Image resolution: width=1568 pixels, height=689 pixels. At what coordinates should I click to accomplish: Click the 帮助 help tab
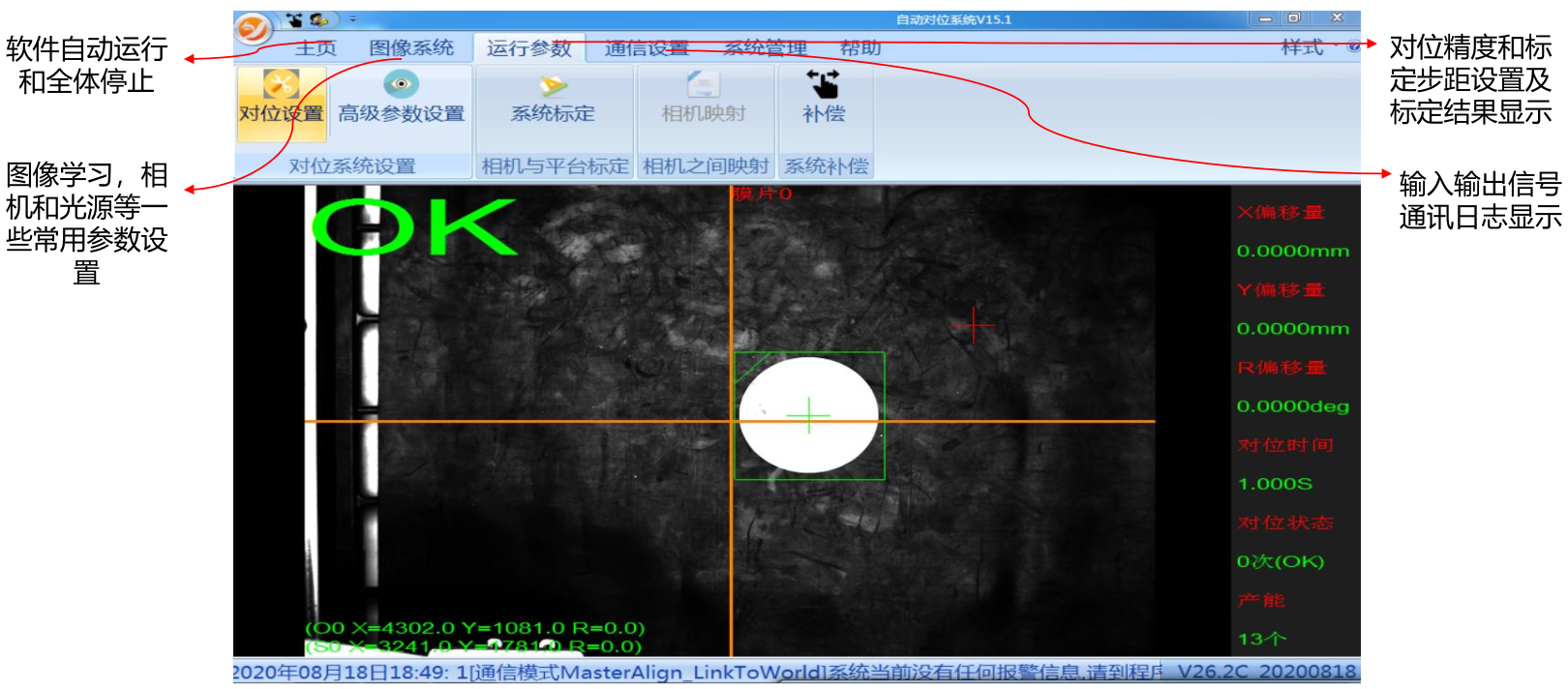click(x=860, y=48)
